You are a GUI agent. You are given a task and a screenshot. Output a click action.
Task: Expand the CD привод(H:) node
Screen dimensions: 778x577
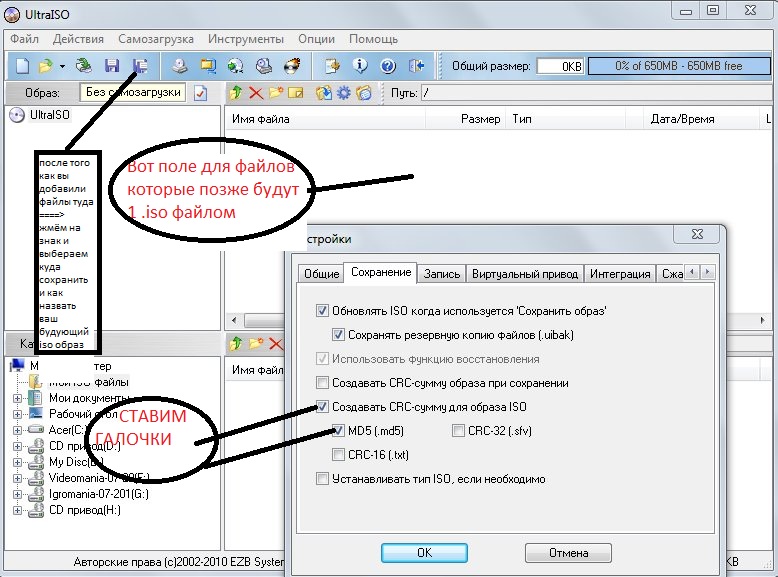(17, 510)
